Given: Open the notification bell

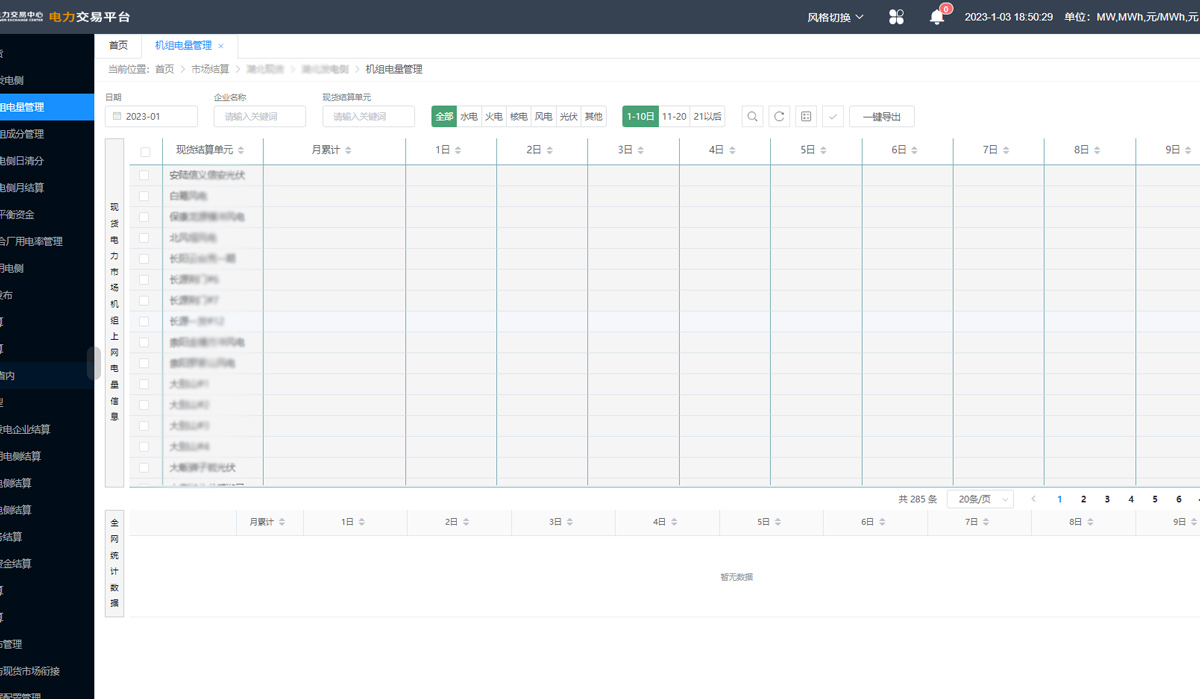Looking at the screenshot, I should [937, 17].
